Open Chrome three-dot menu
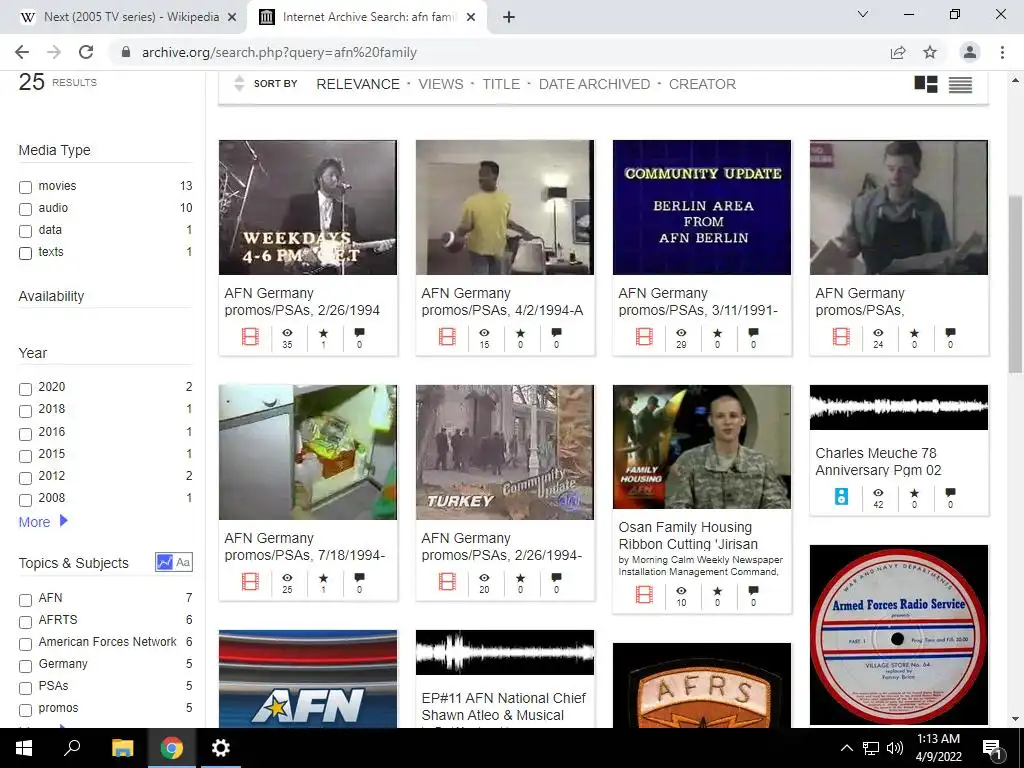The width and height of the screenshot is (1024, 768). tap(1002, 52)
